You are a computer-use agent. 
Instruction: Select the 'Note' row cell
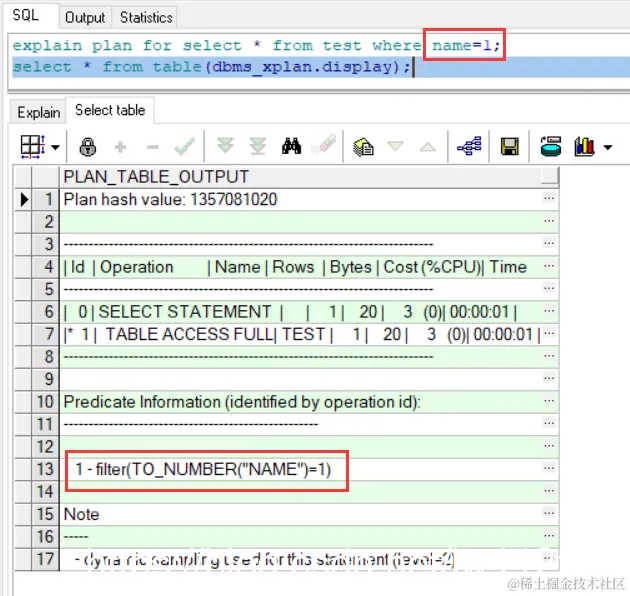[301, 514]
